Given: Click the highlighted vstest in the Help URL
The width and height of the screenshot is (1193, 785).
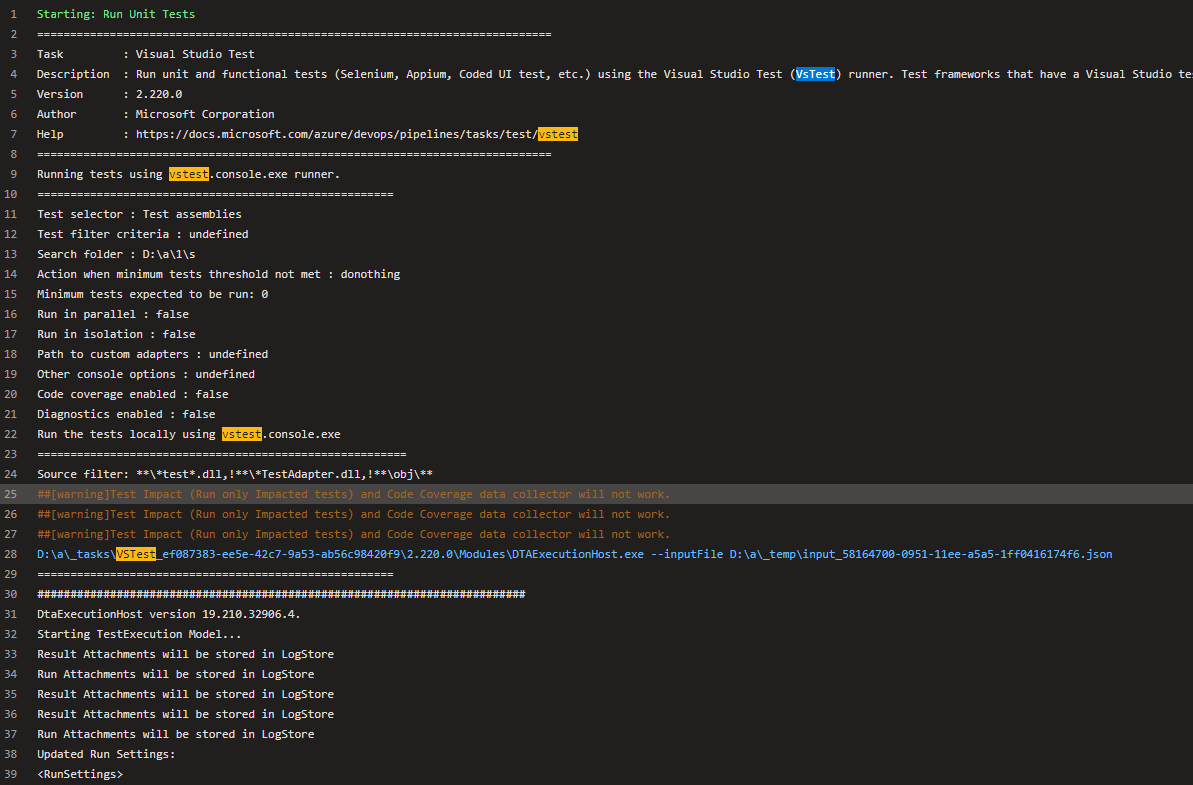Looking at the screenshot, I should click(x=558, y=133).
